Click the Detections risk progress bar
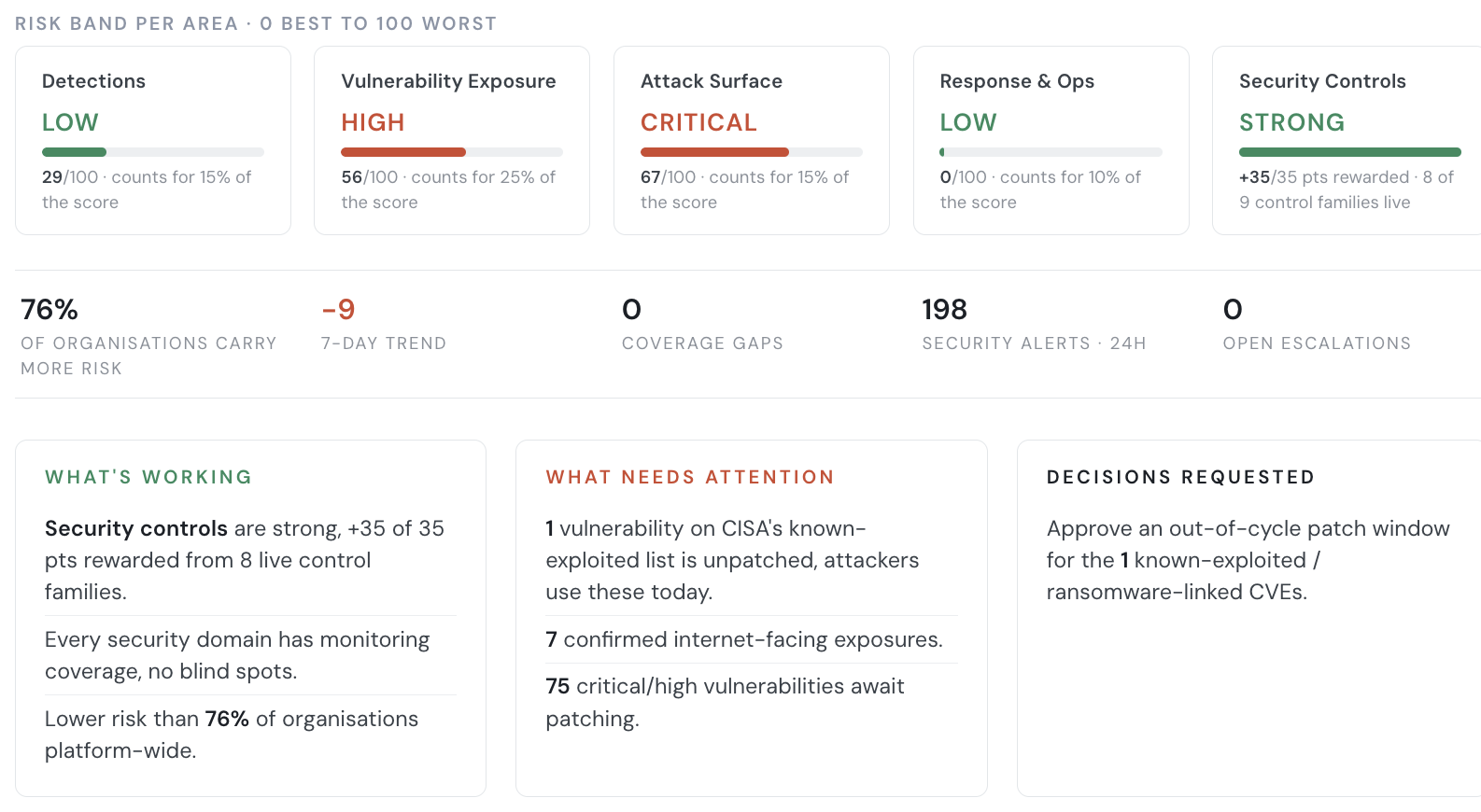Viewport: 1481px width, 812px height. click(x=153, y=152)
